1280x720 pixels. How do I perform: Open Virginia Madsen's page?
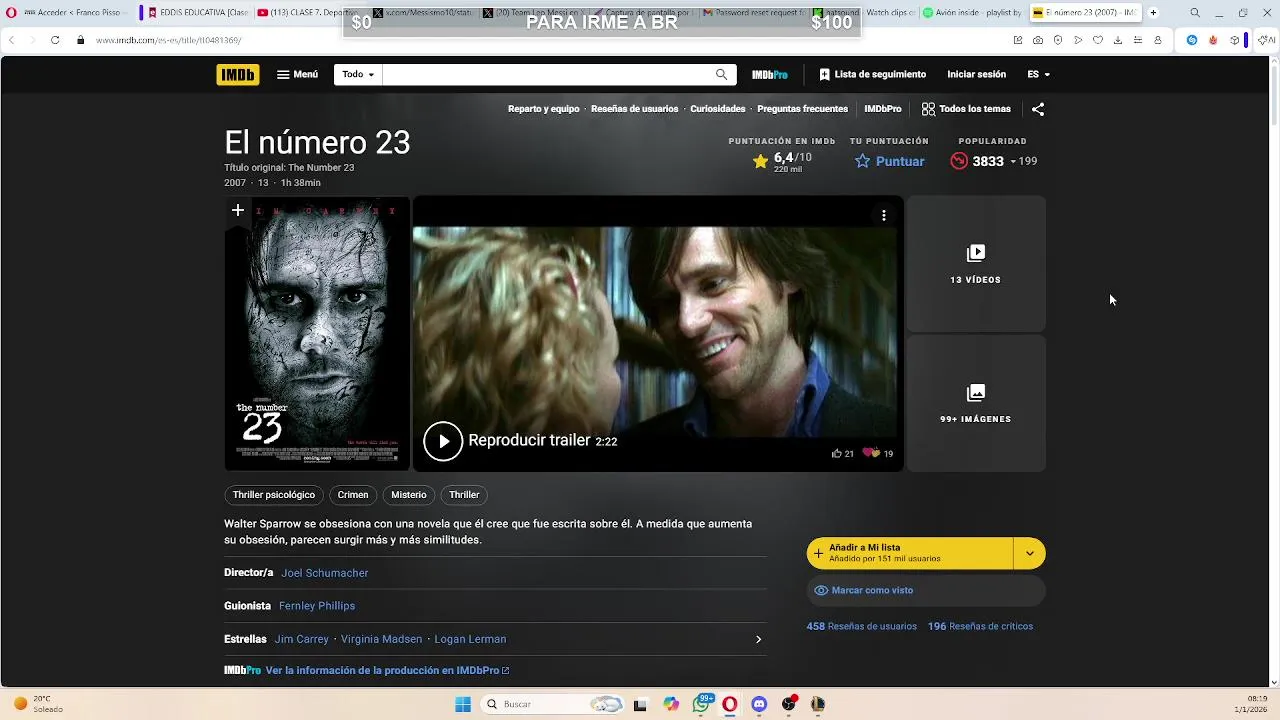point(381,639)
